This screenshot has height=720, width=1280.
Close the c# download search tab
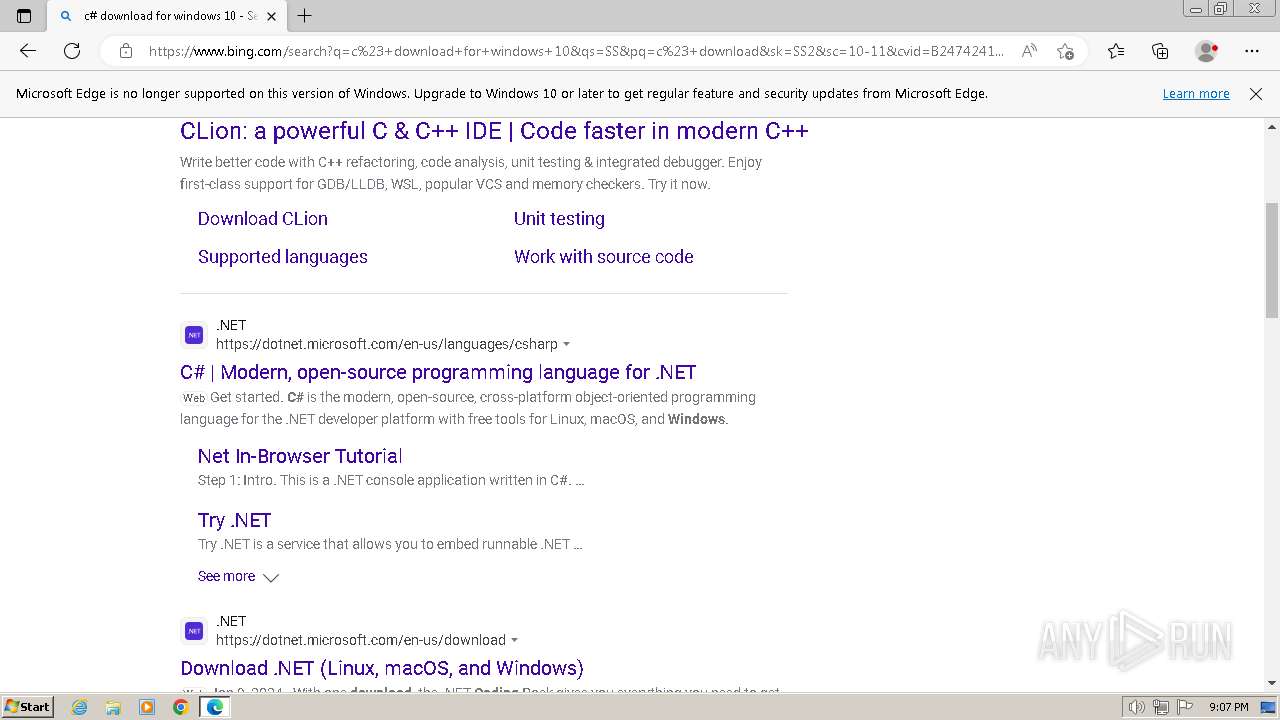(x=271, y=16)
